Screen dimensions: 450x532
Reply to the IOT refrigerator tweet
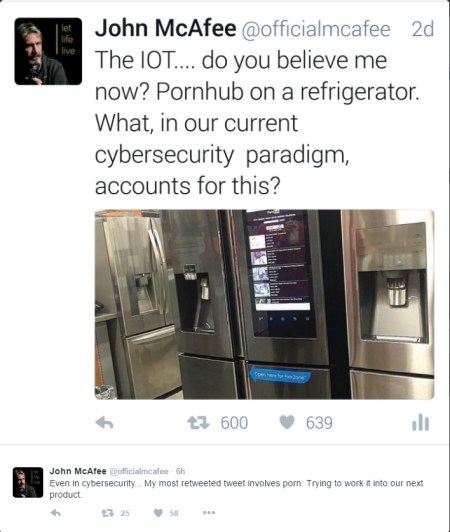(x=104, y=423)
